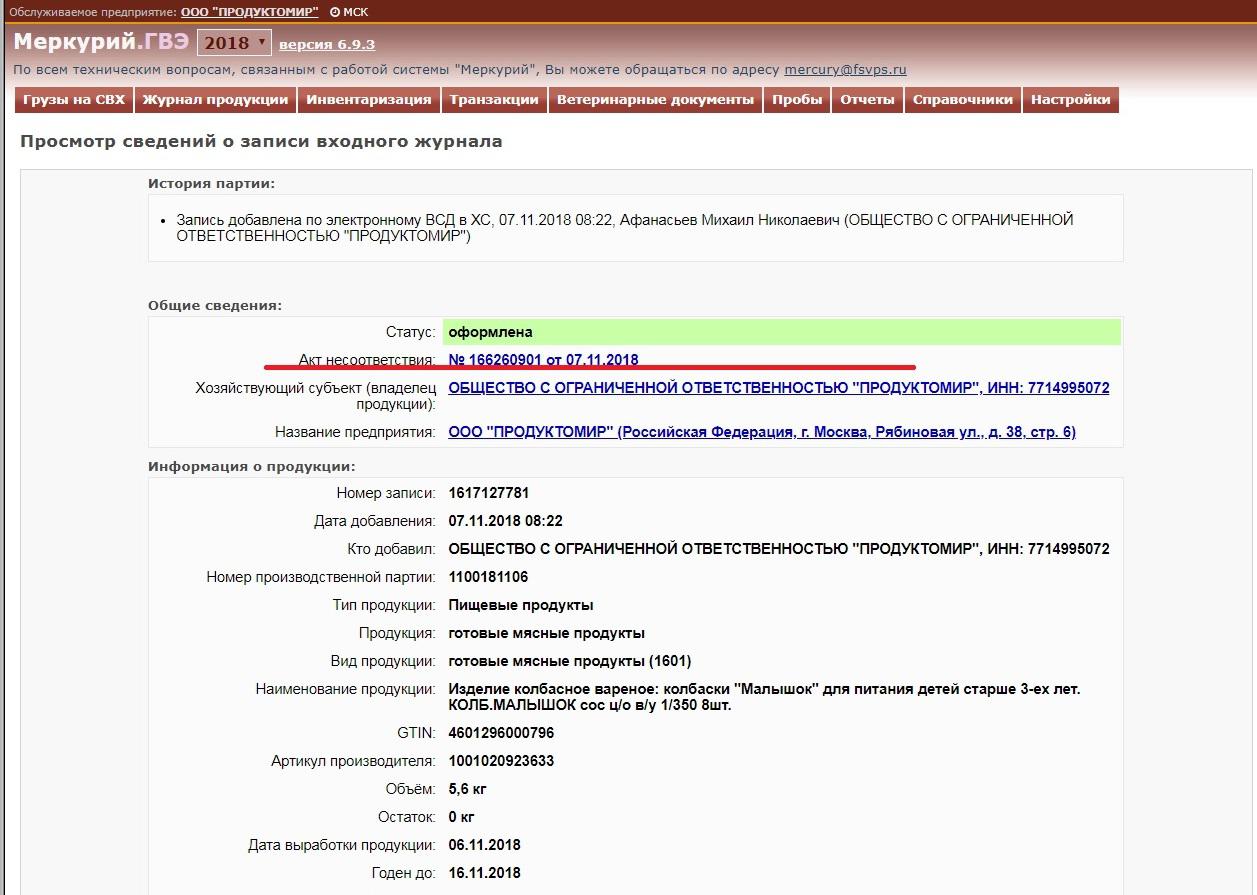Click the Продукция value without code

547,633
